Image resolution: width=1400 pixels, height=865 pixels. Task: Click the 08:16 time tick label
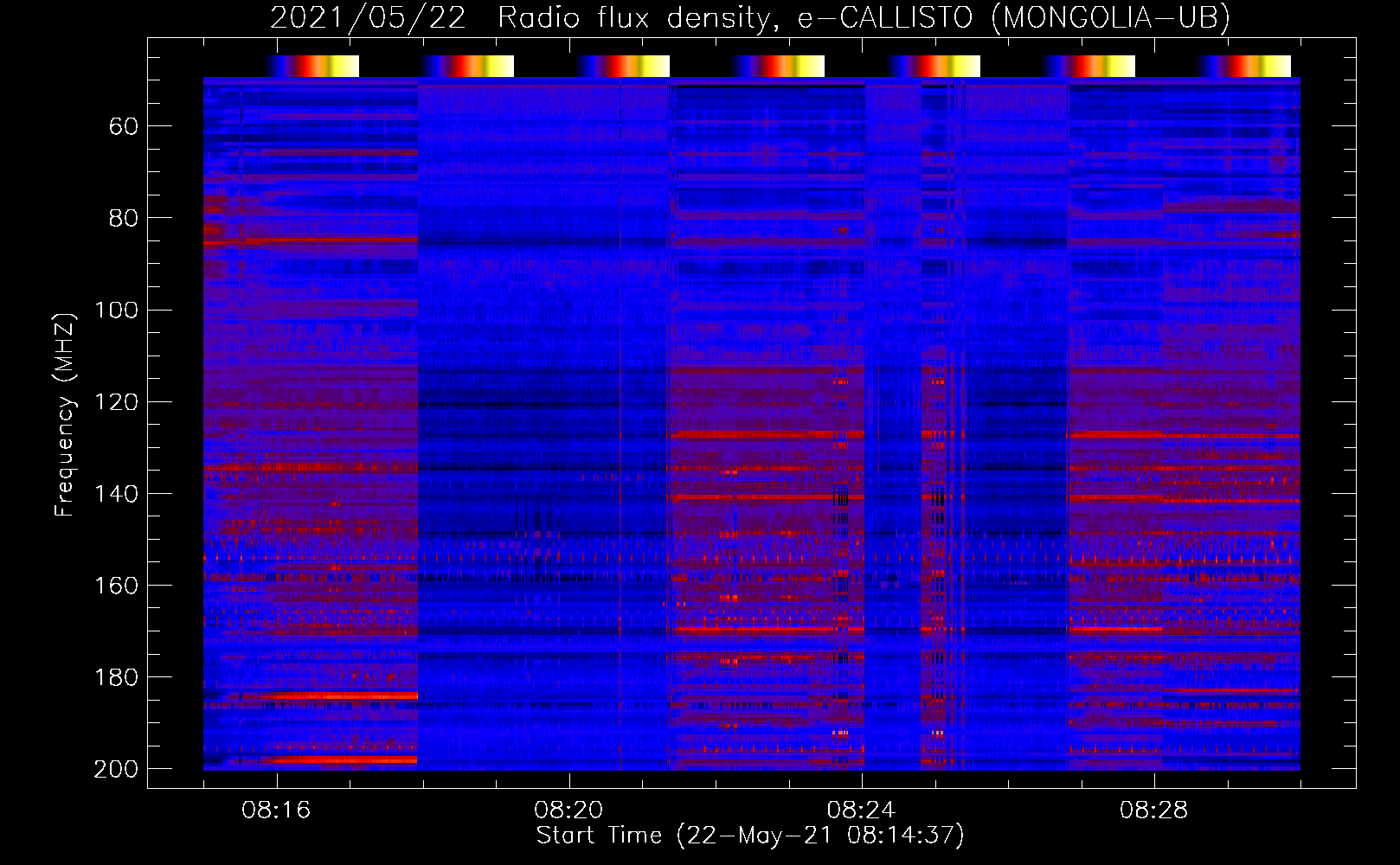pos(276,811)
